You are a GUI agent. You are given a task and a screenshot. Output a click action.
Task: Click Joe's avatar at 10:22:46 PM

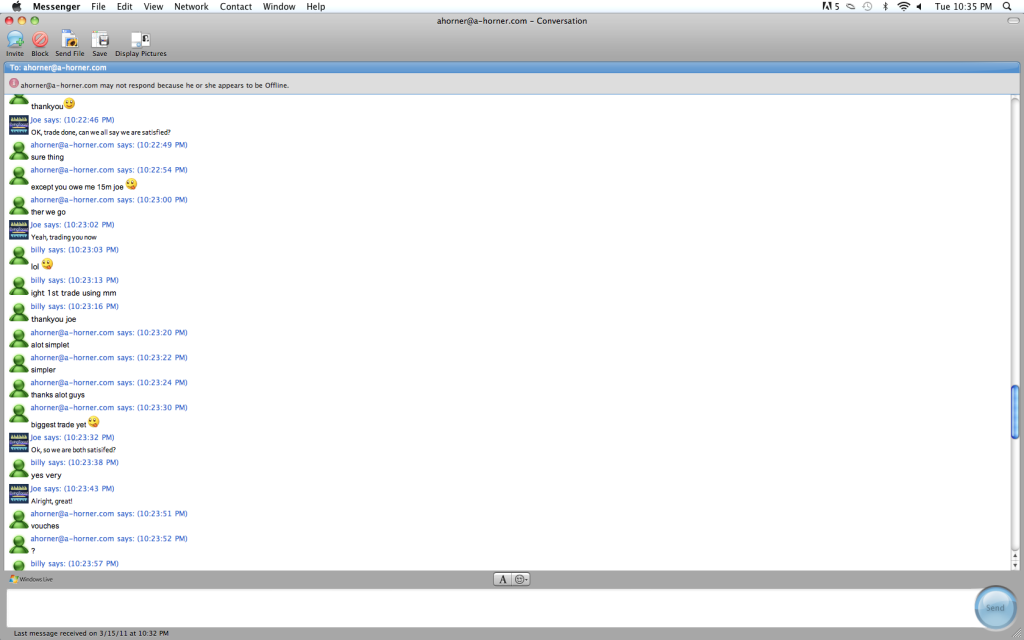[18, 125]
